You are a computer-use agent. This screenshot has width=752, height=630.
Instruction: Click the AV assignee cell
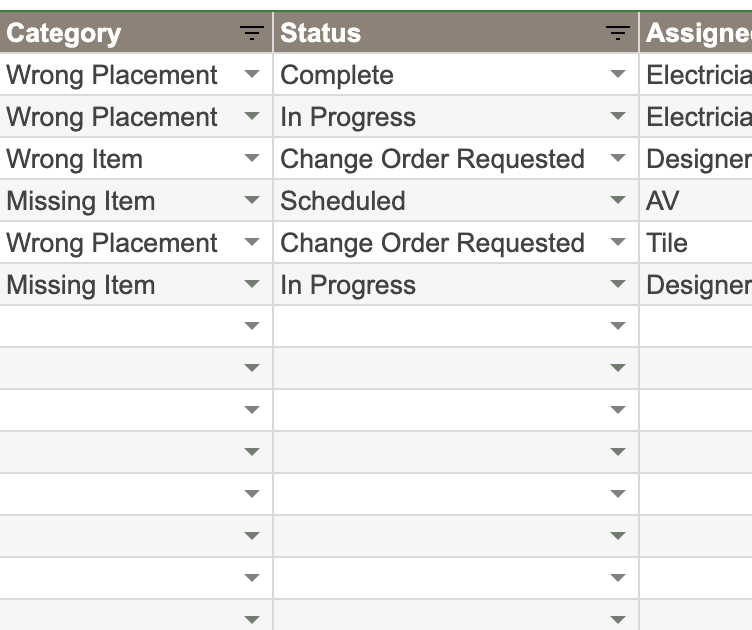coord(696,200)
